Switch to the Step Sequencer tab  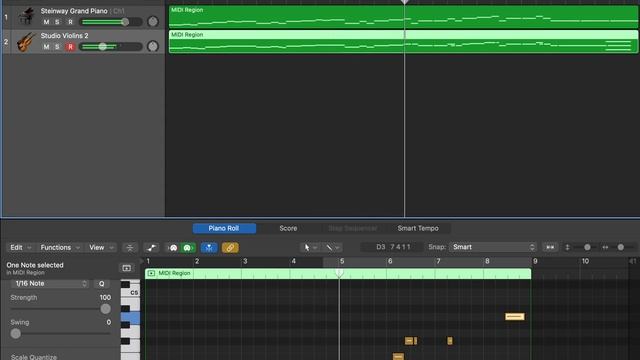353,228
